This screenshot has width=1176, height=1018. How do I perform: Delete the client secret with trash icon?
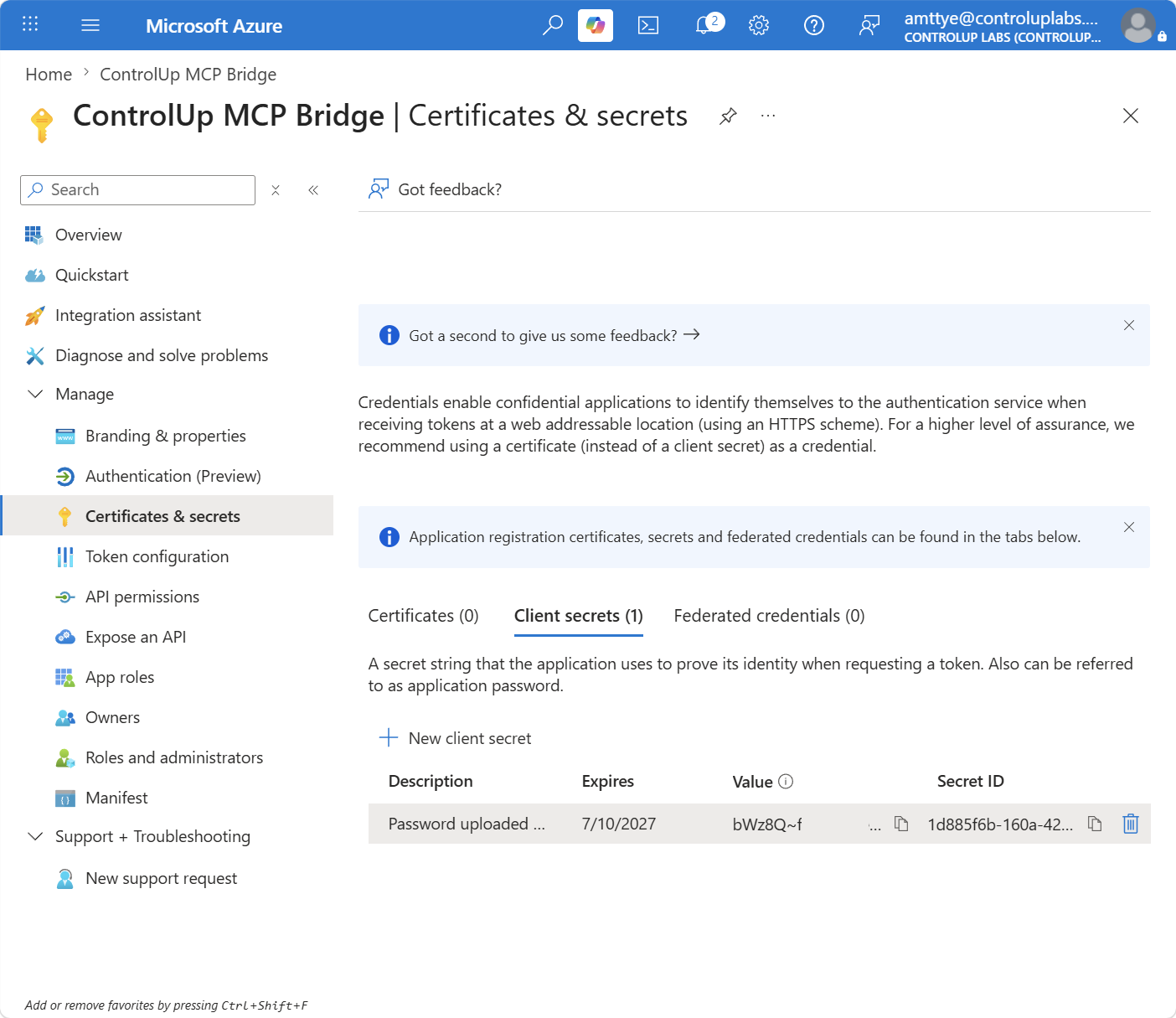pyautogui.click(x=1131, y=824)
